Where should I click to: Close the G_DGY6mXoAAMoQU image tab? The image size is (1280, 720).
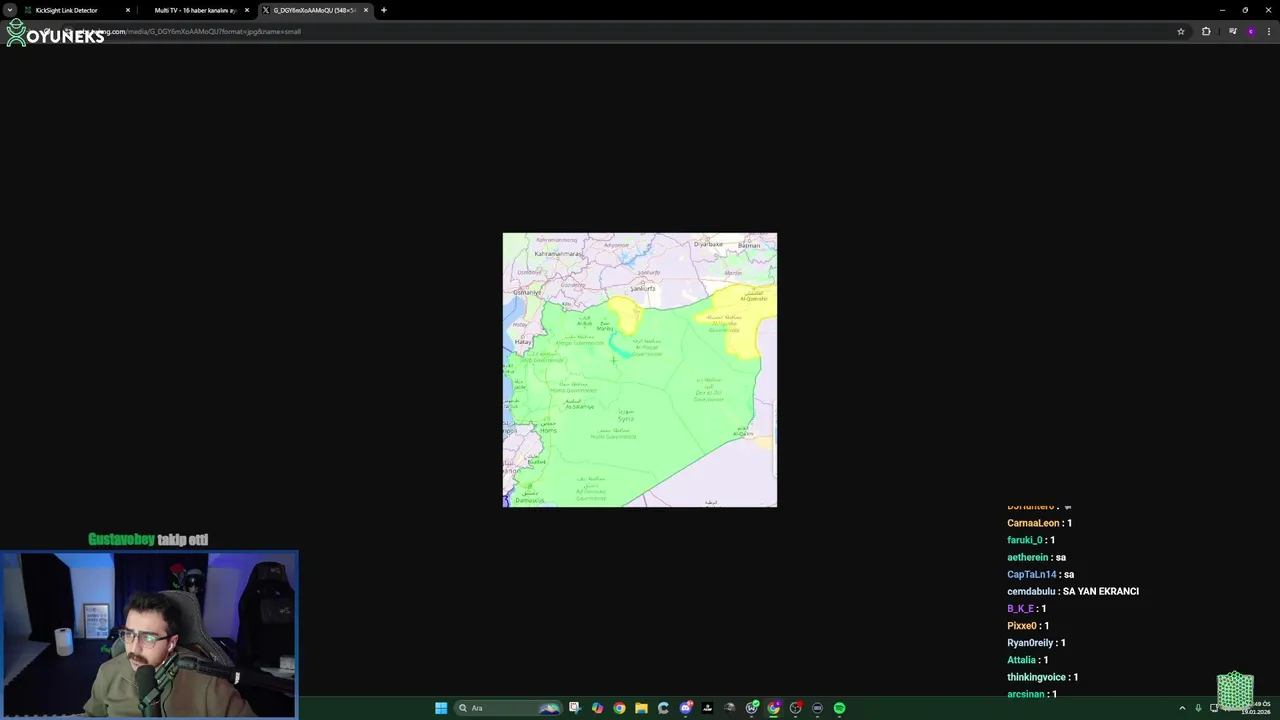click(366, 10)
